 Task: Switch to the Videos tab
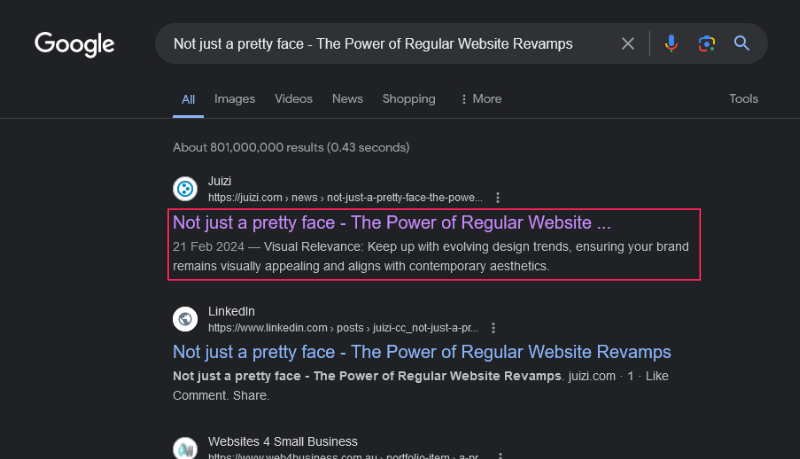pos(294,99)
